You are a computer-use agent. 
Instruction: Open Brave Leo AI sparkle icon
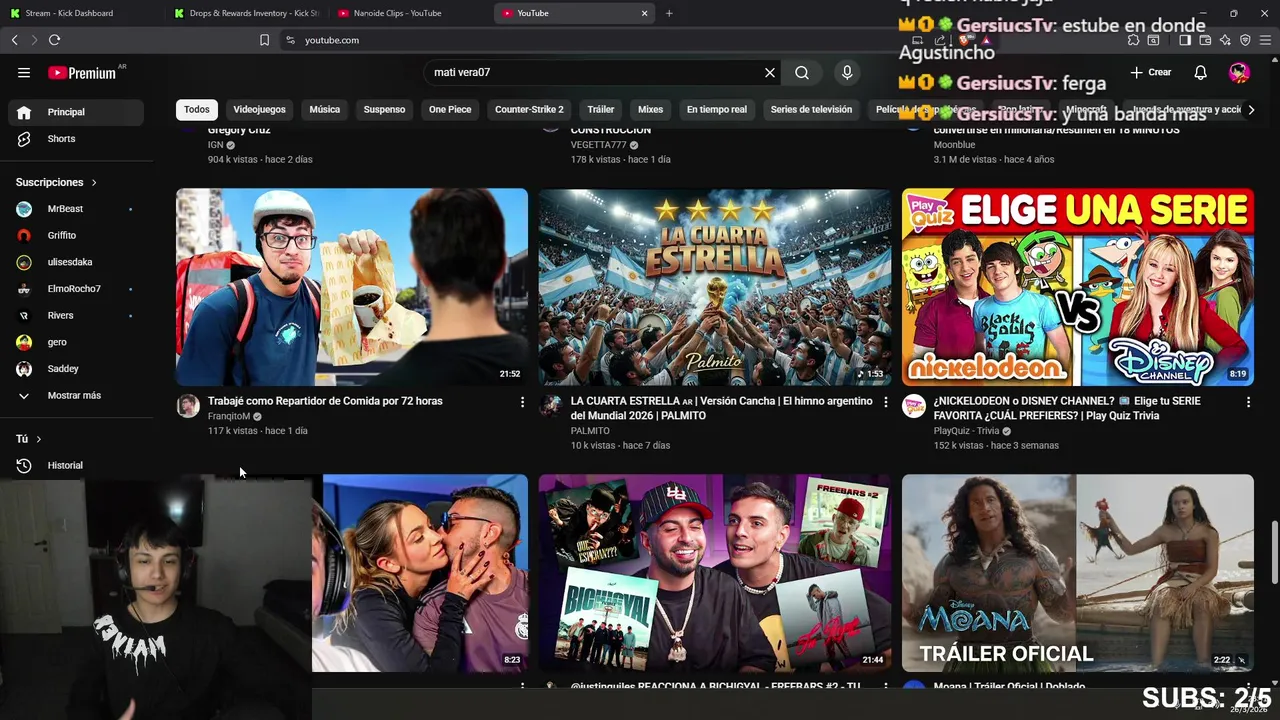pos(1225,40)
